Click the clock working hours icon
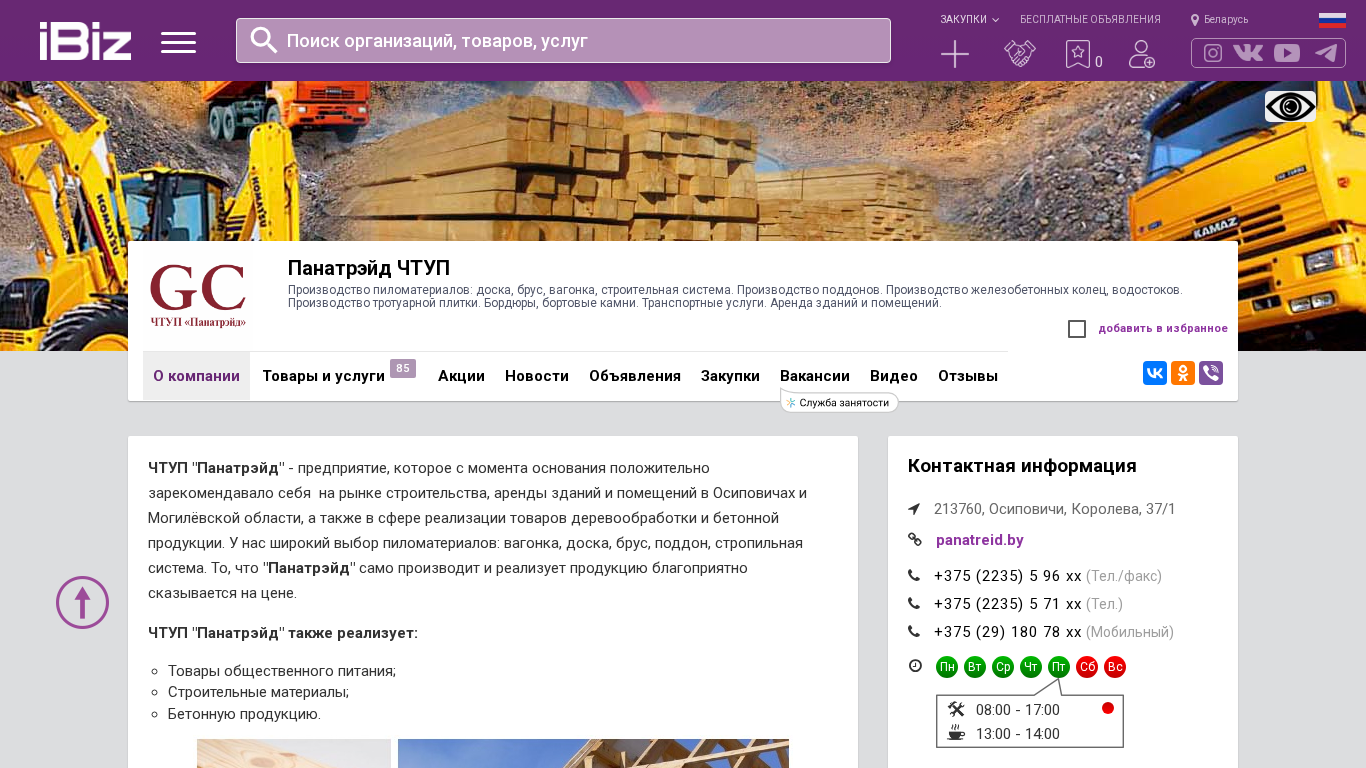The width and height of the screenshot is (1366, 768). (x=915, y=666)
